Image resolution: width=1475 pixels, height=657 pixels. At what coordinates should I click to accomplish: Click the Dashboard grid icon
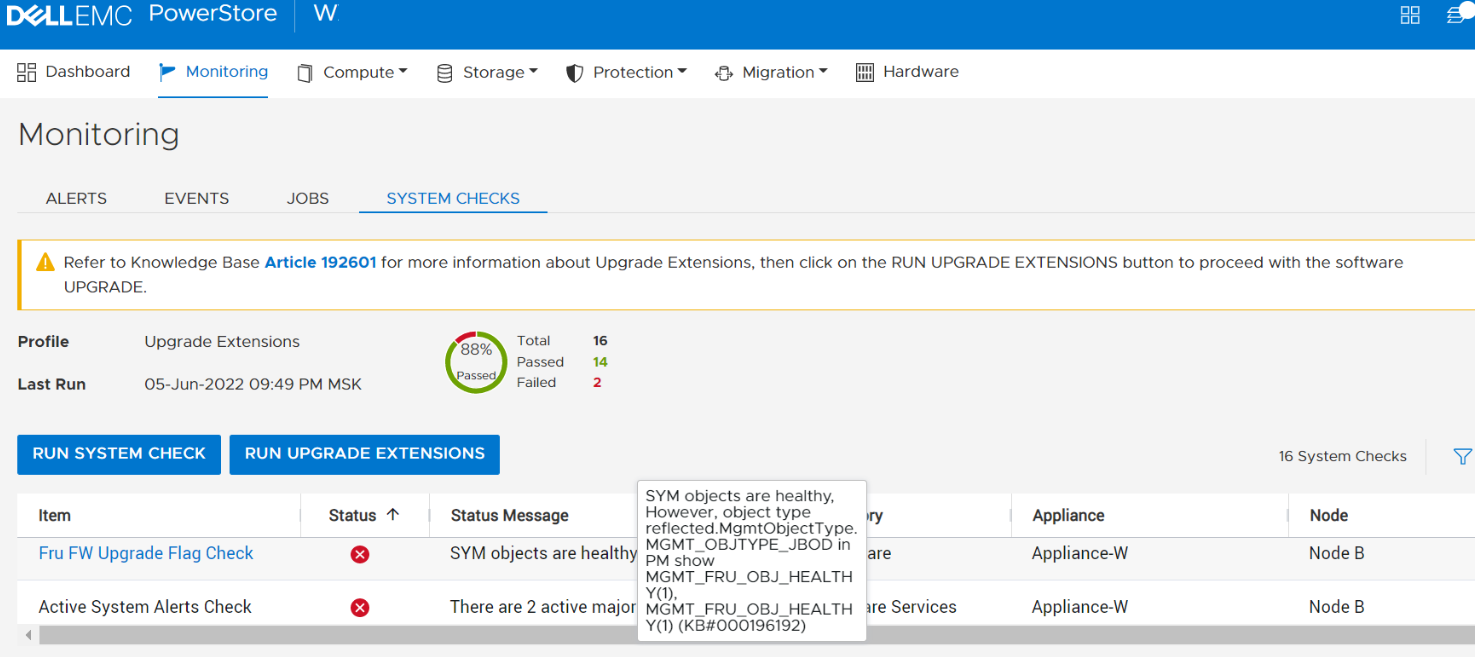click(27, 72)
